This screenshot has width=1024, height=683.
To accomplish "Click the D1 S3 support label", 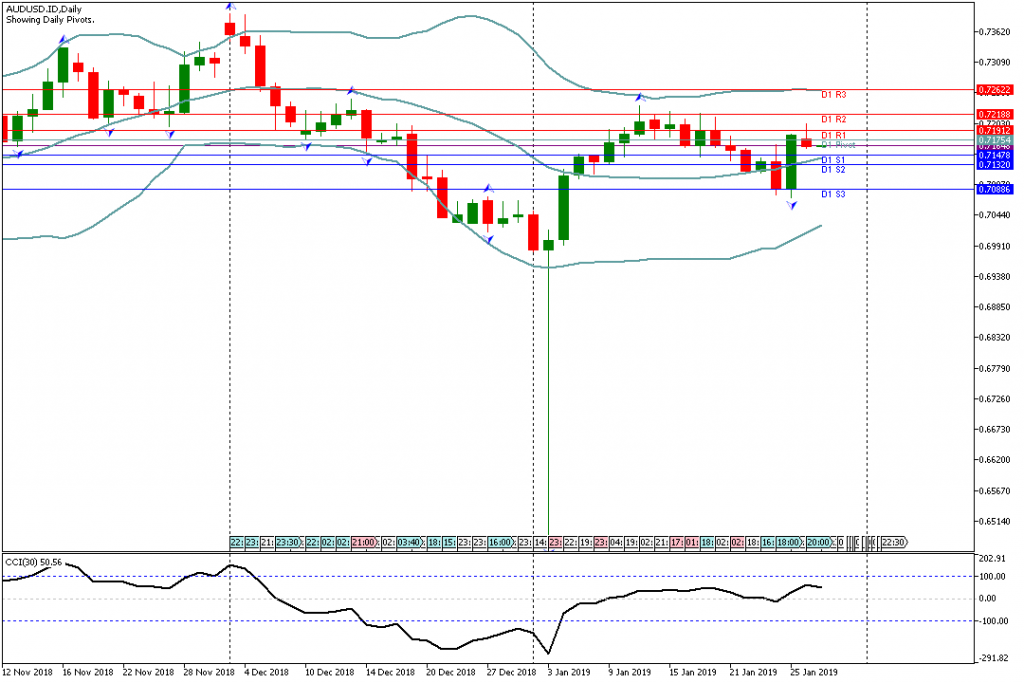I will tap(834, 194).
